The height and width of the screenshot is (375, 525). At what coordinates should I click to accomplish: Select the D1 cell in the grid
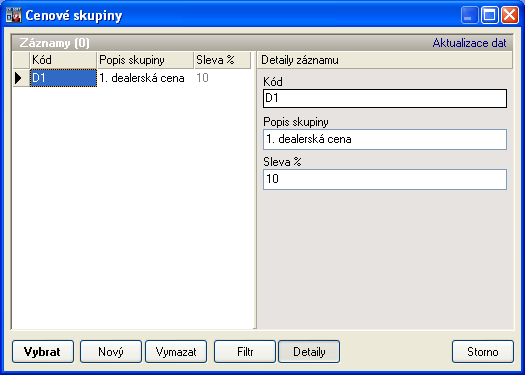pyautogui.click(x=63, y=78)
